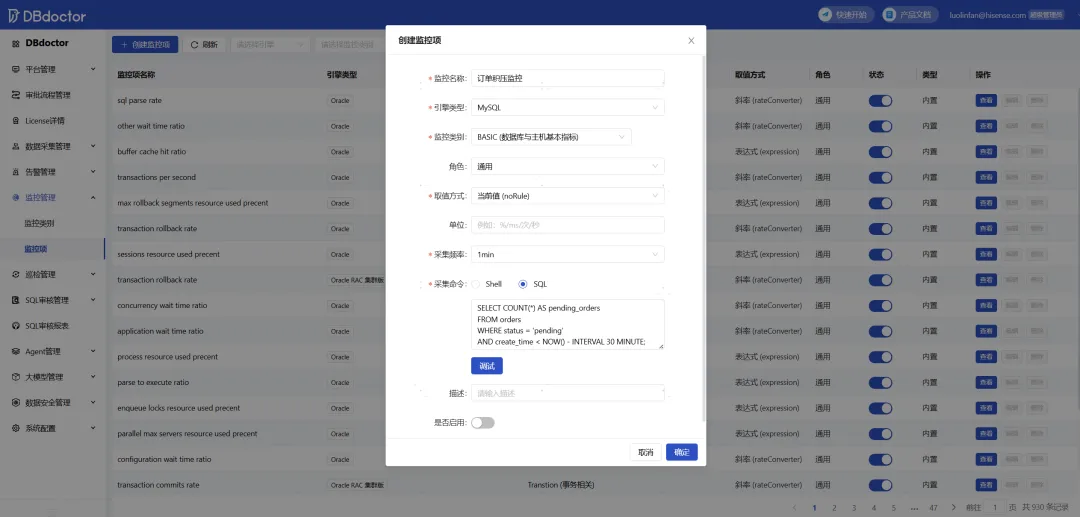The width and height of the screenshot is (1080, 517).
Task: Open License详情 in the sidebar
Action: (x=45, y=120)
